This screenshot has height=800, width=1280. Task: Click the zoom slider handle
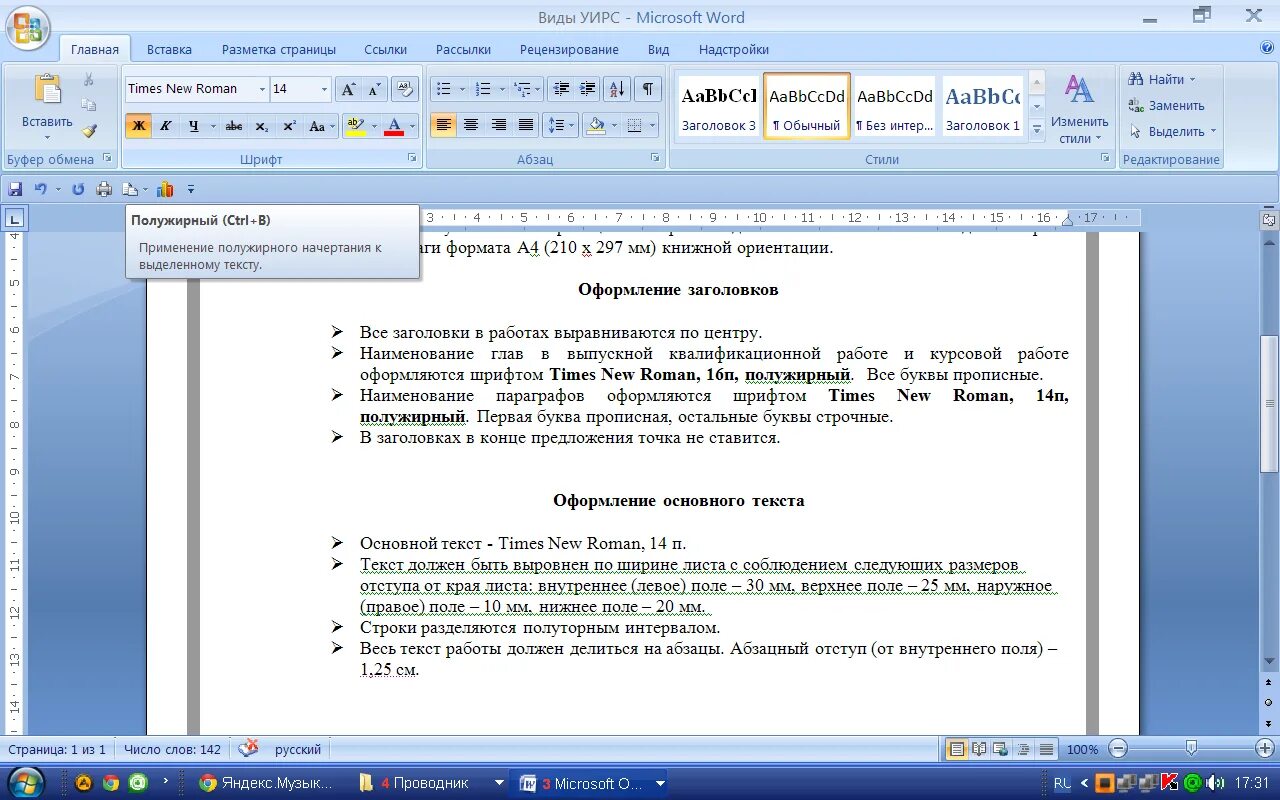[x=1191, y=748]
